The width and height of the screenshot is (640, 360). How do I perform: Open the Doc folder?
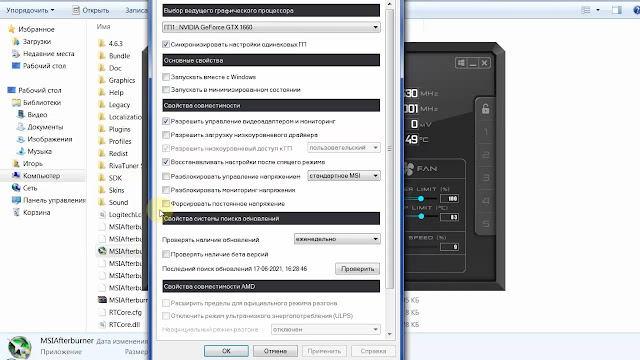click(110, 68)
